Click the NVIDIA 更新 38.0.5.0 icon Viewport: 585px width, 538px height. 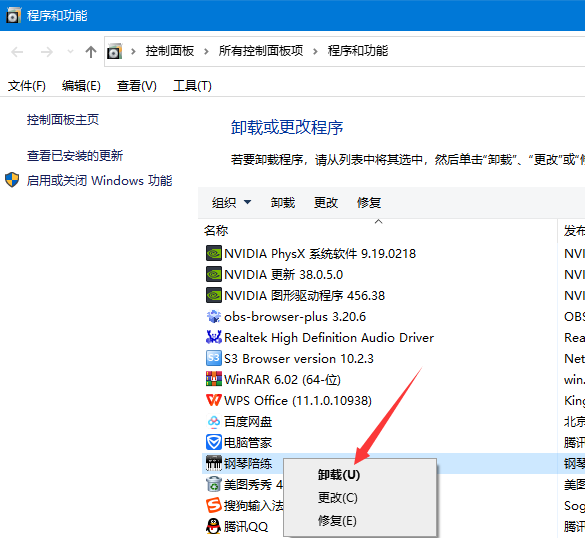(x=214, y=275)
